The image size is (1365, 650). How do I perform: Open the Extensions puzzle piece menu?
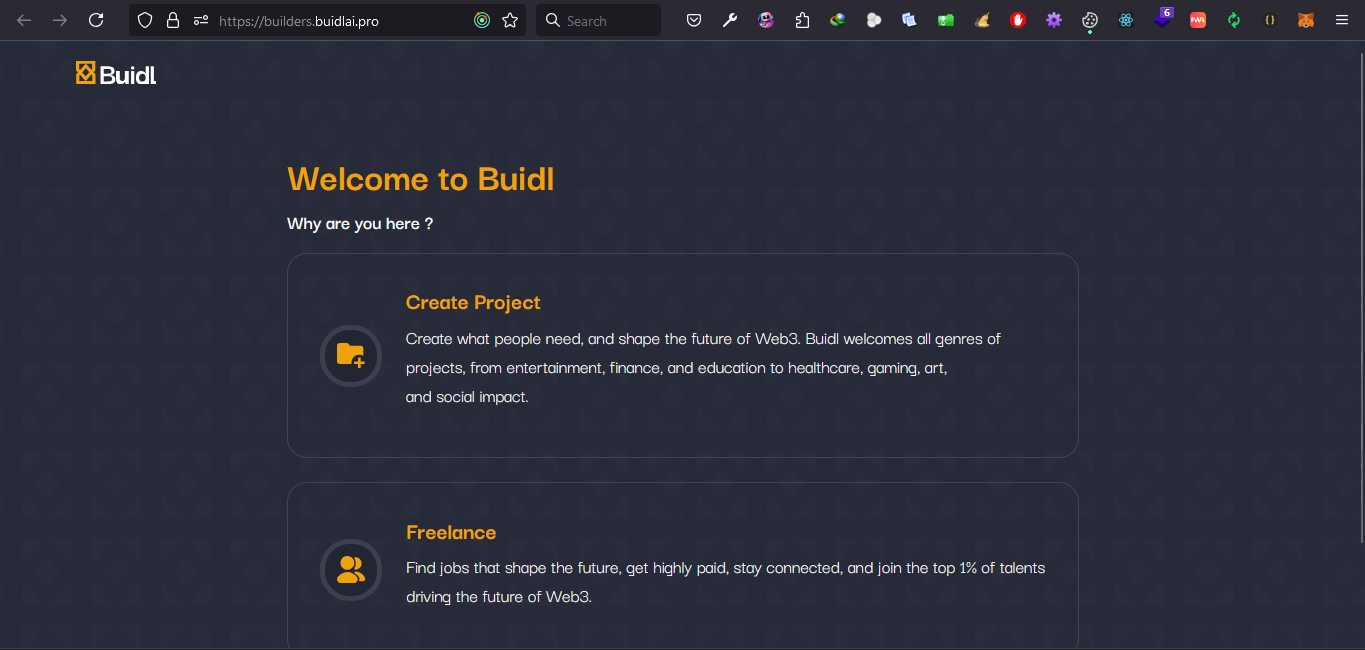coord(802,20)
